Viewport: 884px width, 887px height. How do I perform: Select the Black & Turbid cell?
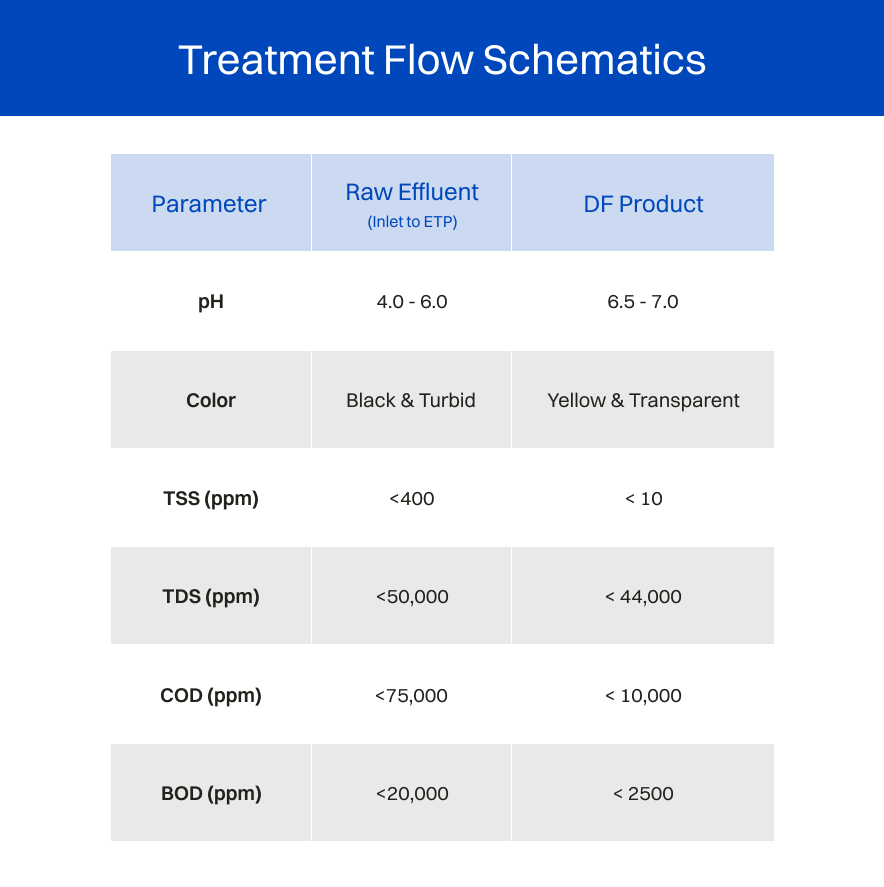pyautogui.click(x=411, y=400)
